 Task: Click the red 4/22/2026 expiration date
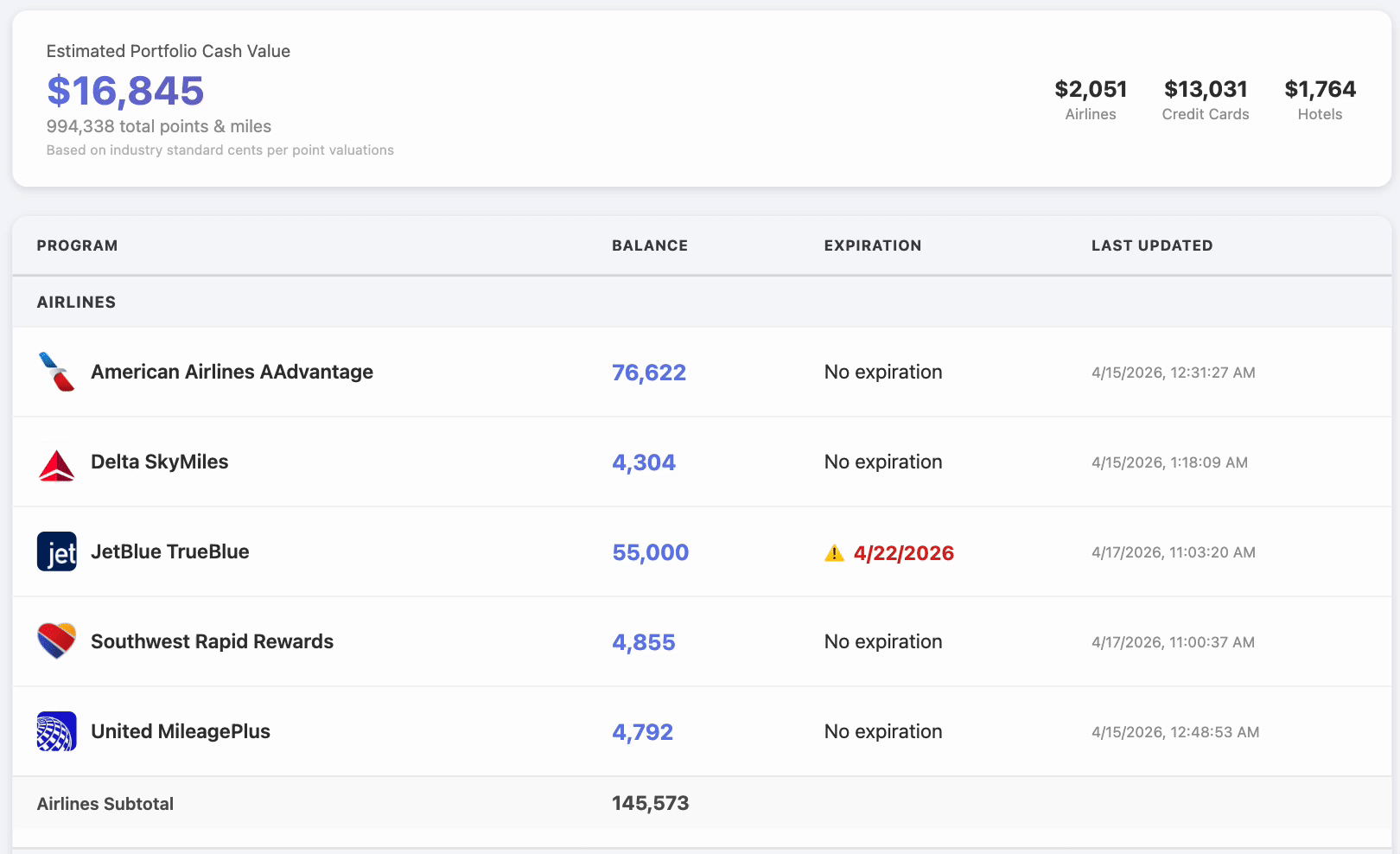[x=904, y=553]
